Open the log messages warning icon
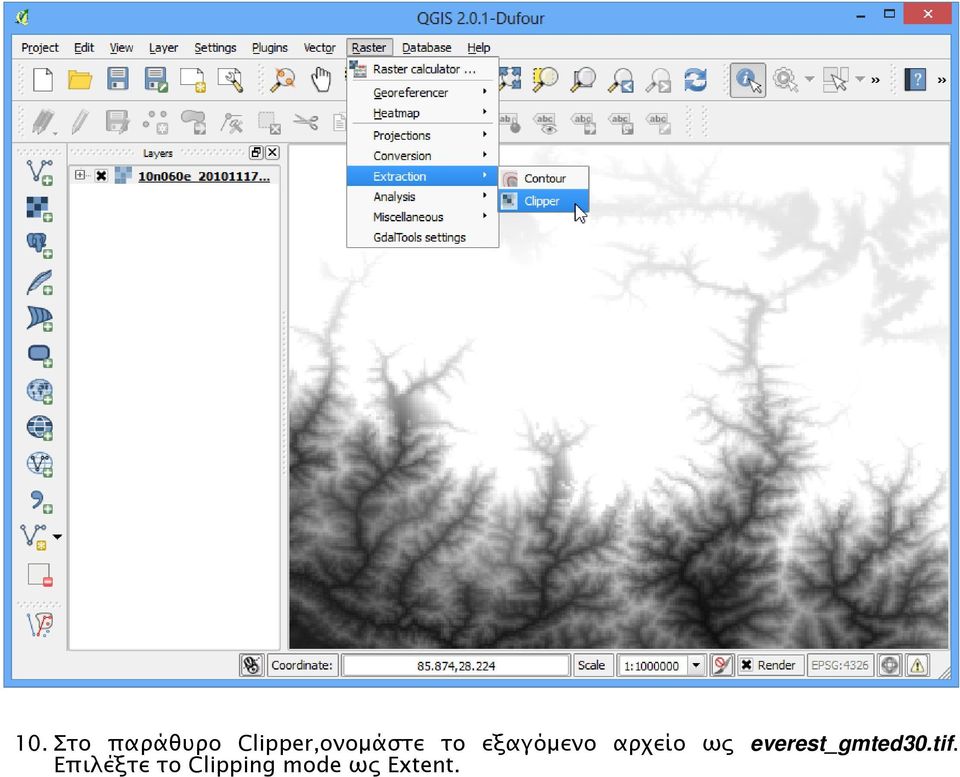 917,665
